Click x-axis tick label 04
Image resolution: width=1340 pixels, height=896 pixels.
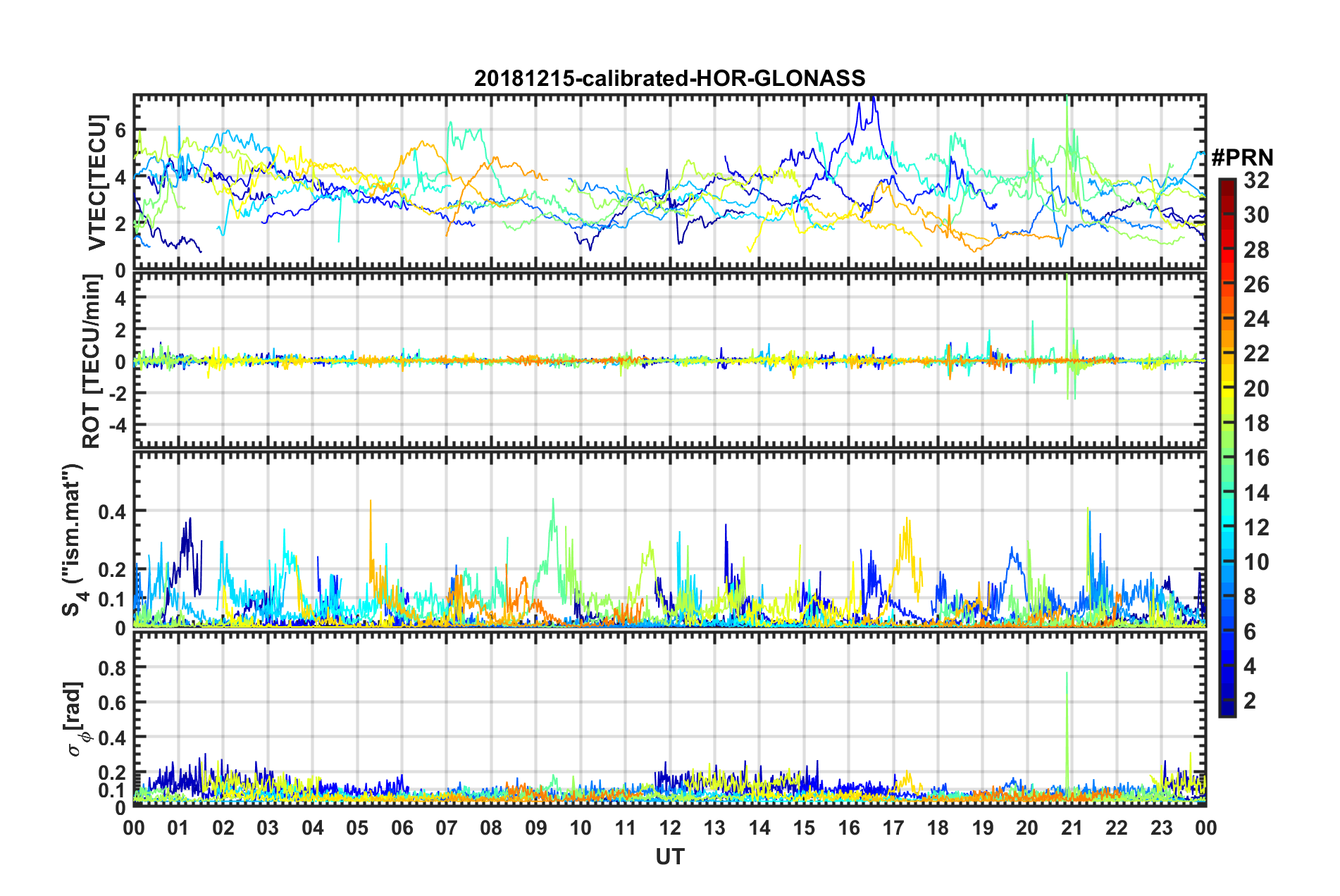(313, 828)
